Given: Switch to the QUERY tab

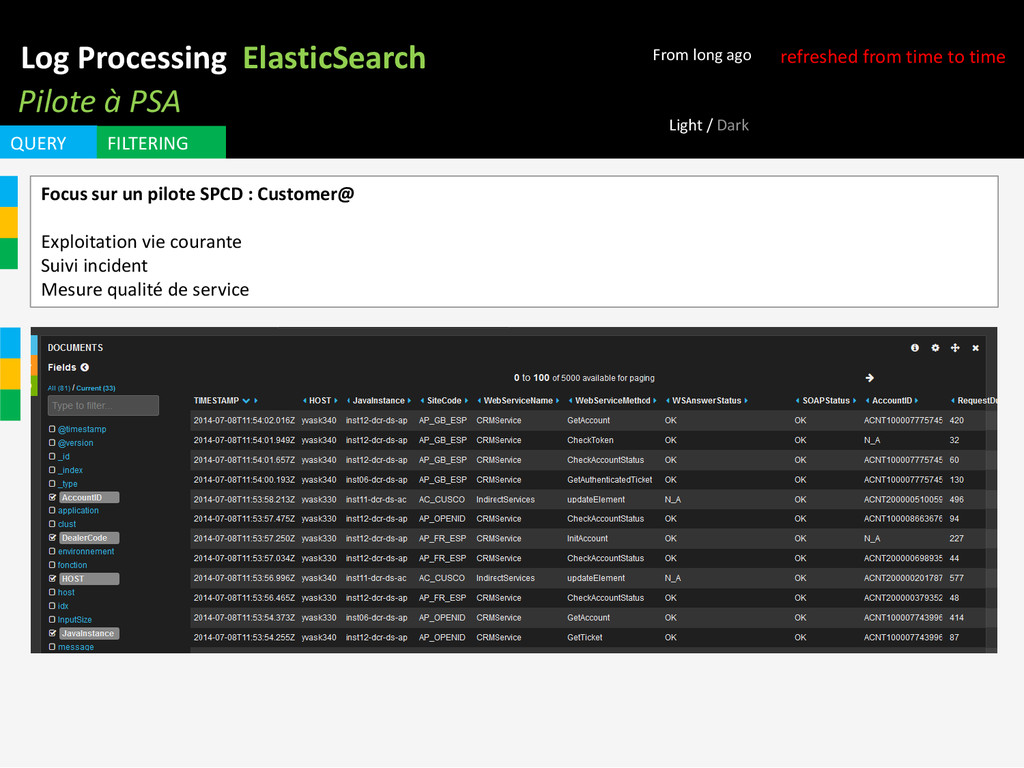Looking at the screenshot, I should tap(48, 142).
